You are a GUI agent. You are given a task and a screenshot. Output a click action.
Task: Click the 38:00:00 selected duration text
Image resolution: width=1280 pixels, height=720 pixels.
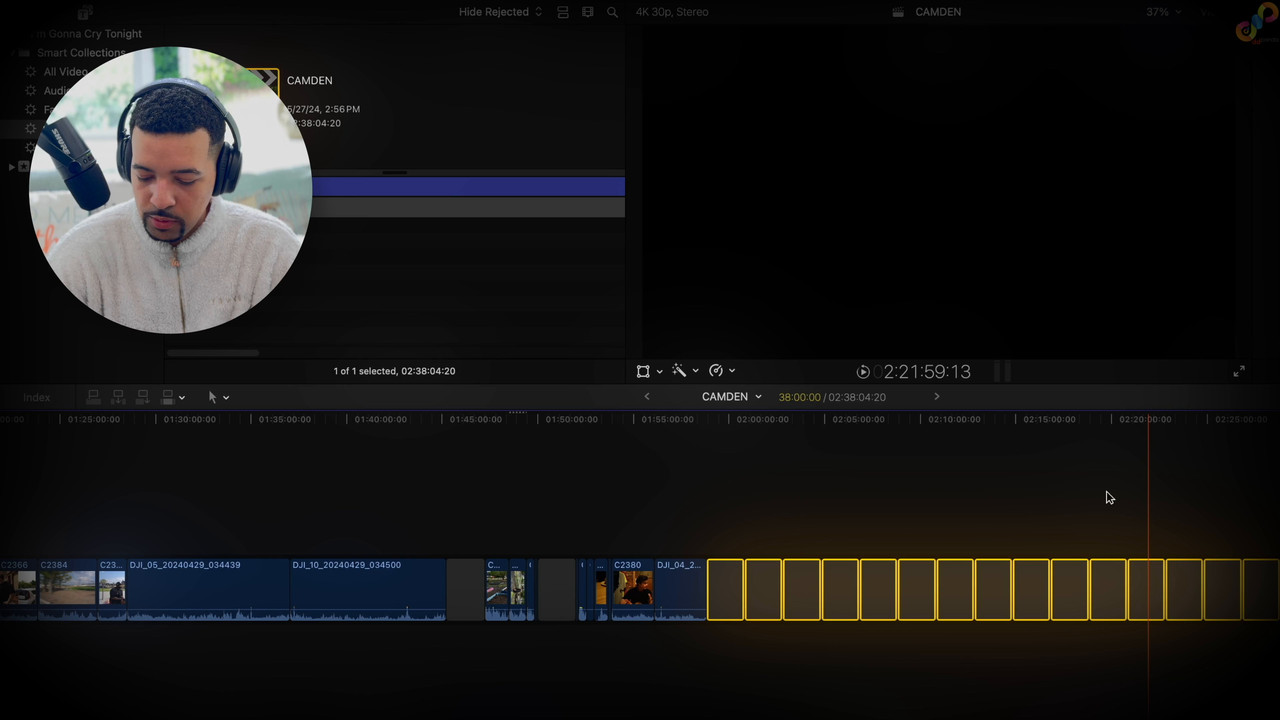point(799,397)
